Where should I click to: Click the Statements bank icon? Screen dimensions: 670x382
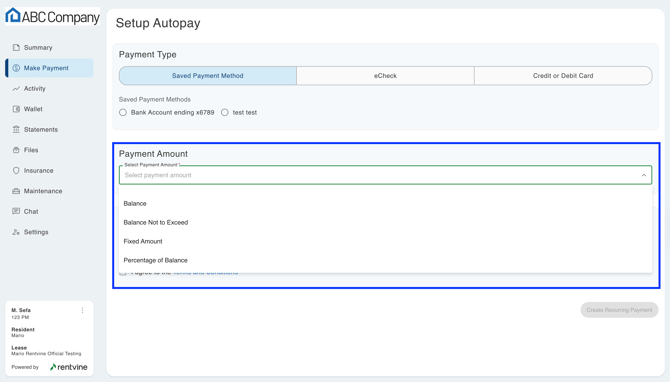[x=16, y=129]
